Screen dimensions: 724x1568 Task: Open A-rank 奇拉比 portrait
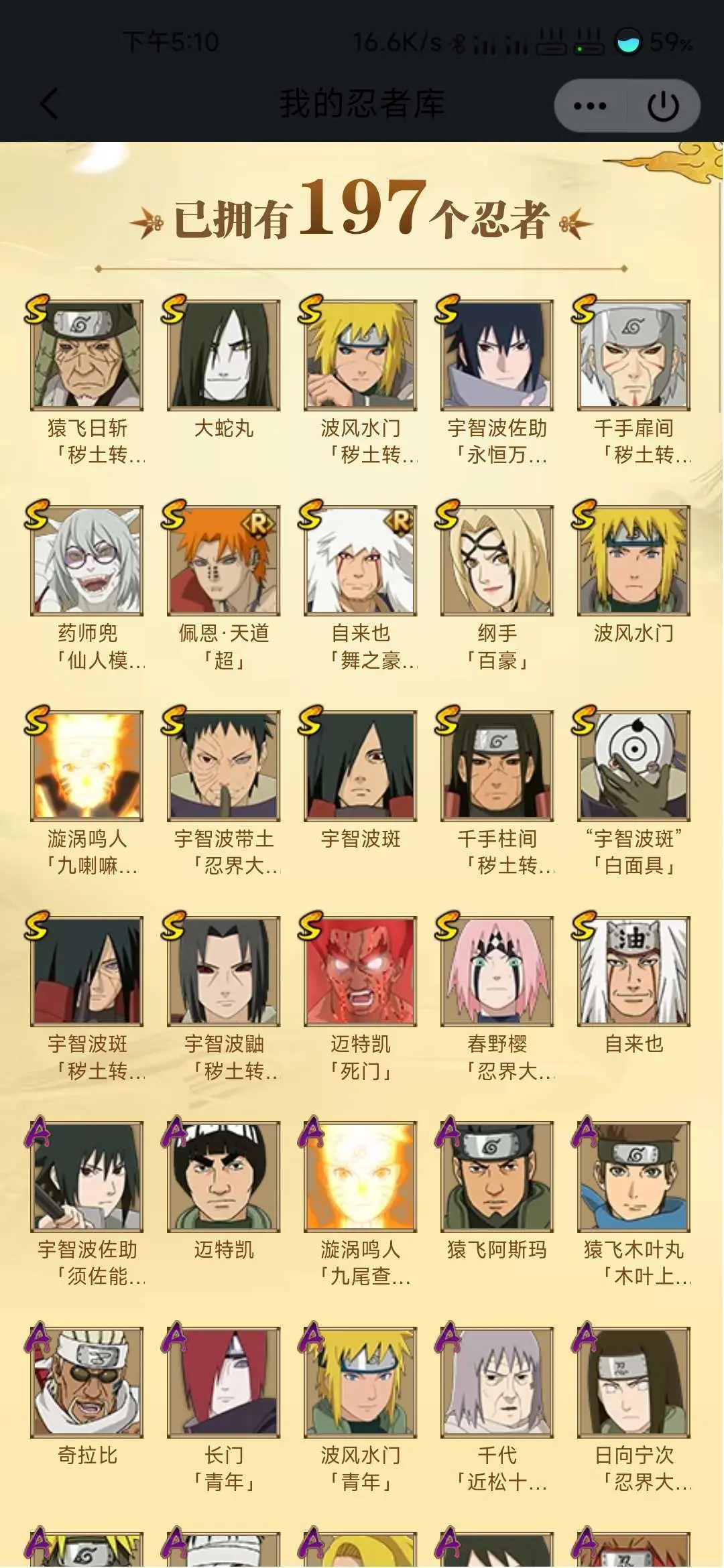(87, 1382)
